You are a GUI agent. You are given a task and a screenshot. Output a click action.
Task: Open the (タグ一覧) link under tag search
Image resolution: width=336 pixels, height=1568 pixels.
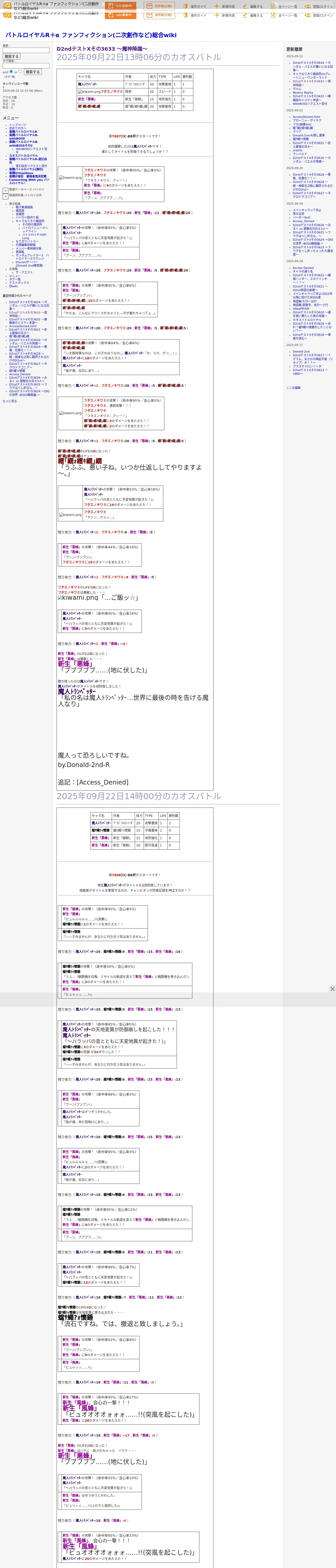10,77
